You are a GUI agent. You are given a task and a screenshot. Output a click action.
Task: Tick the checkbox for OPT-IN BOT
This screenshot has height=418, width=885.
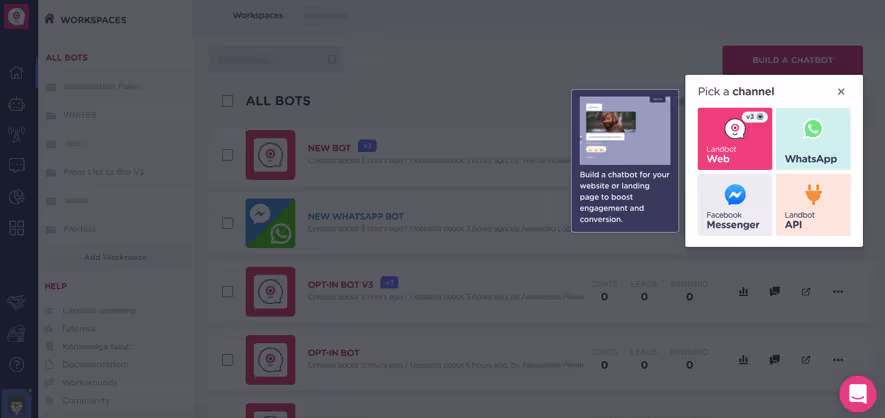point(227,359)
